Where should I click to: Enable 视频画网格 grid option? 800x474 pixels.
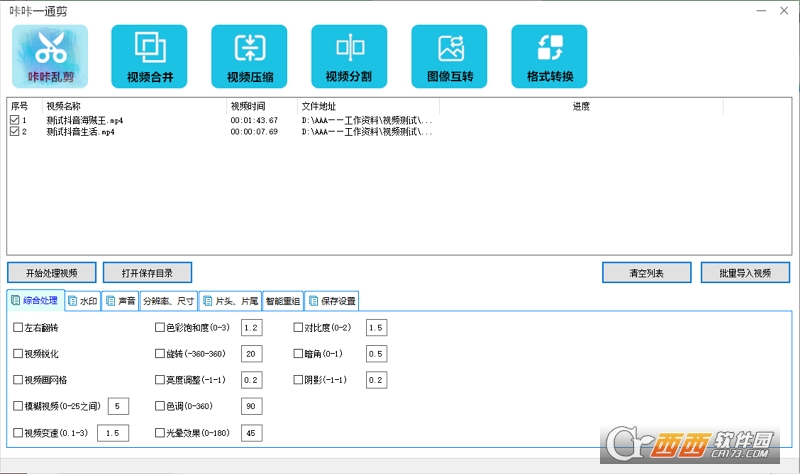coord(18,380)
